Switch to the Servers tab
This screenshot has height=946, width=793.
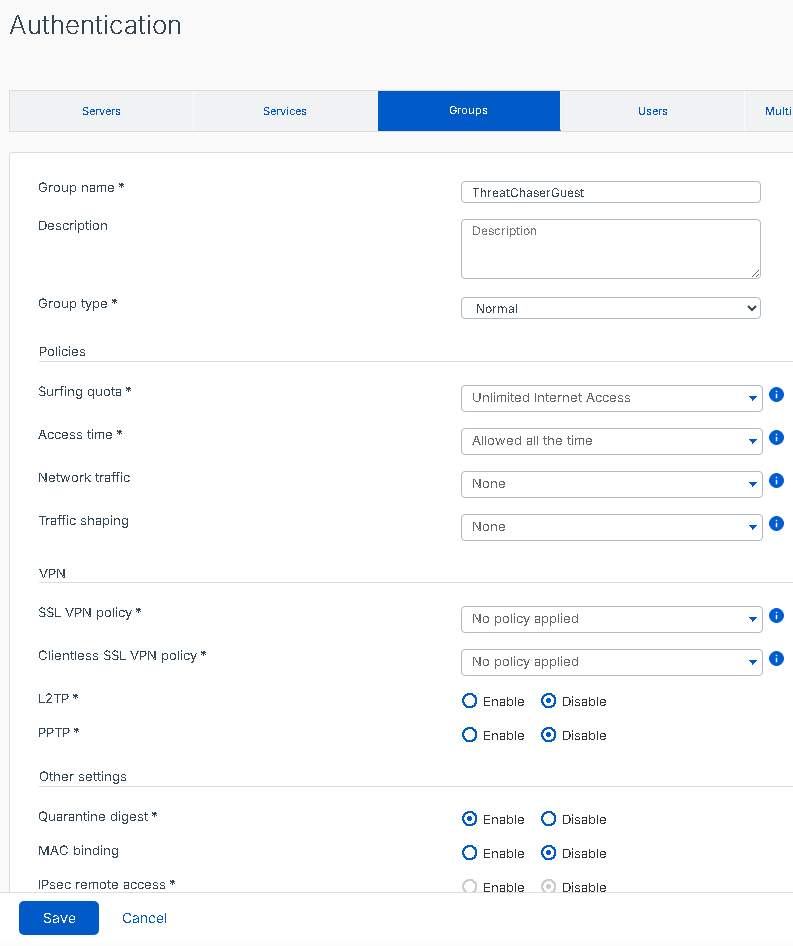tap(101, 111)
